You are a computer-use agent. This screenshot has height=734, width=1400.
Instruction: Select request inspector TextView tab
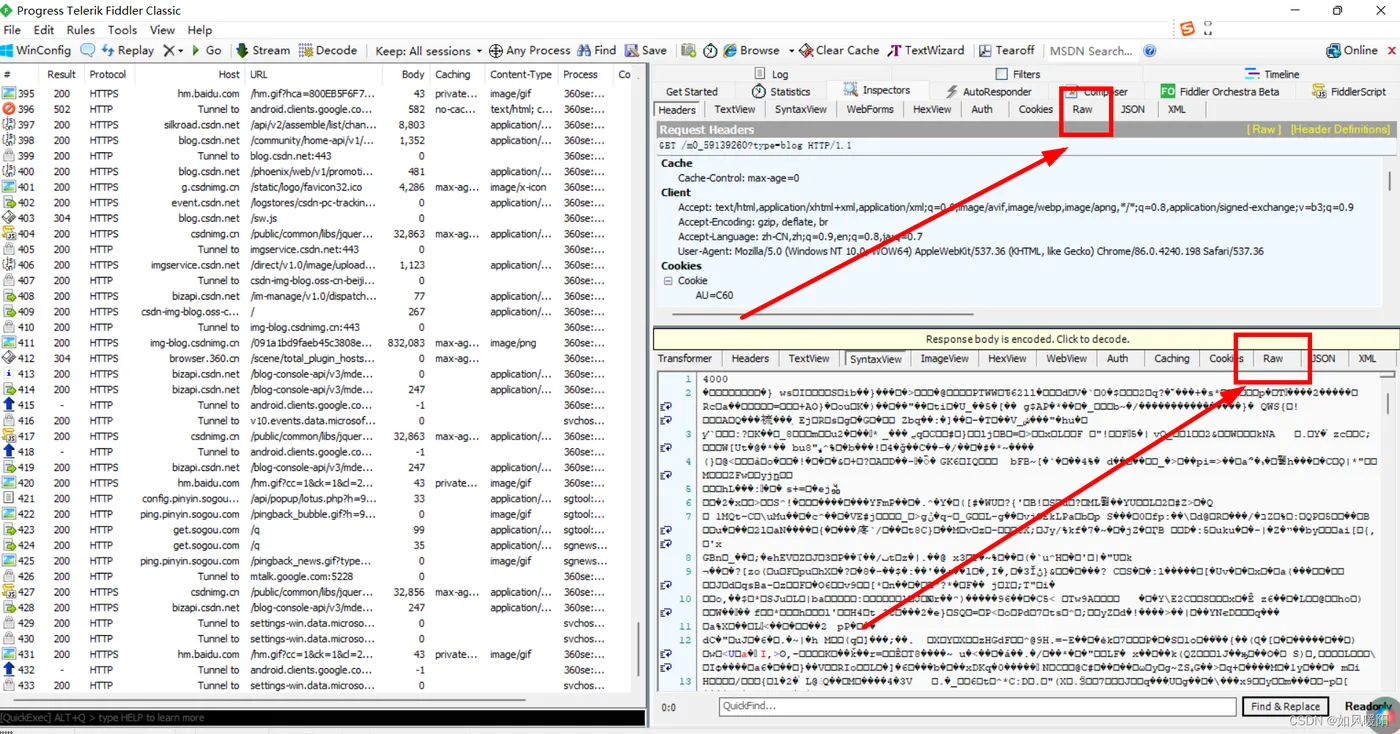point(735,109)
